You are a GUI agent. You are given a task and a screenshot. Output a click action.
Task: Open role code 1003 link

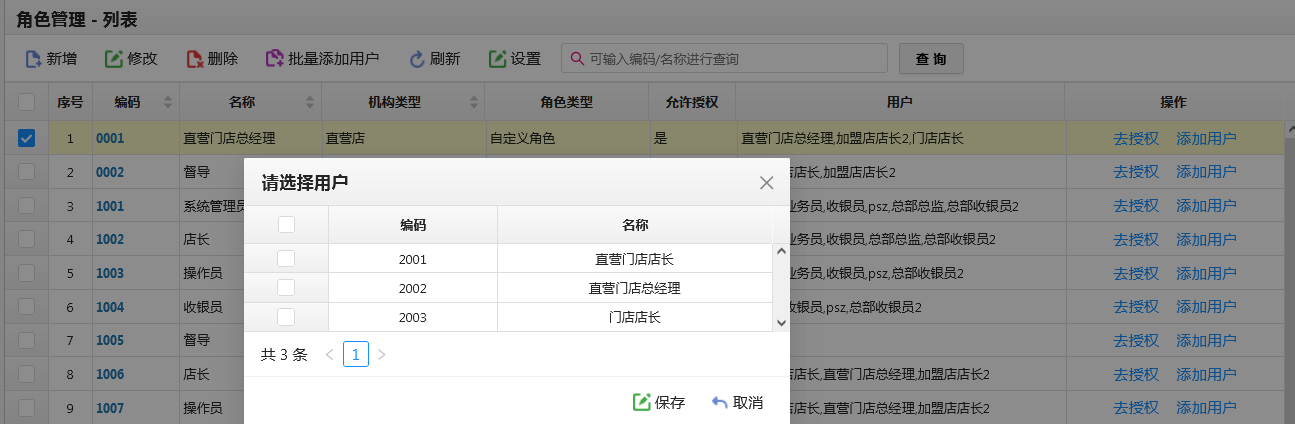coord(110,273)
